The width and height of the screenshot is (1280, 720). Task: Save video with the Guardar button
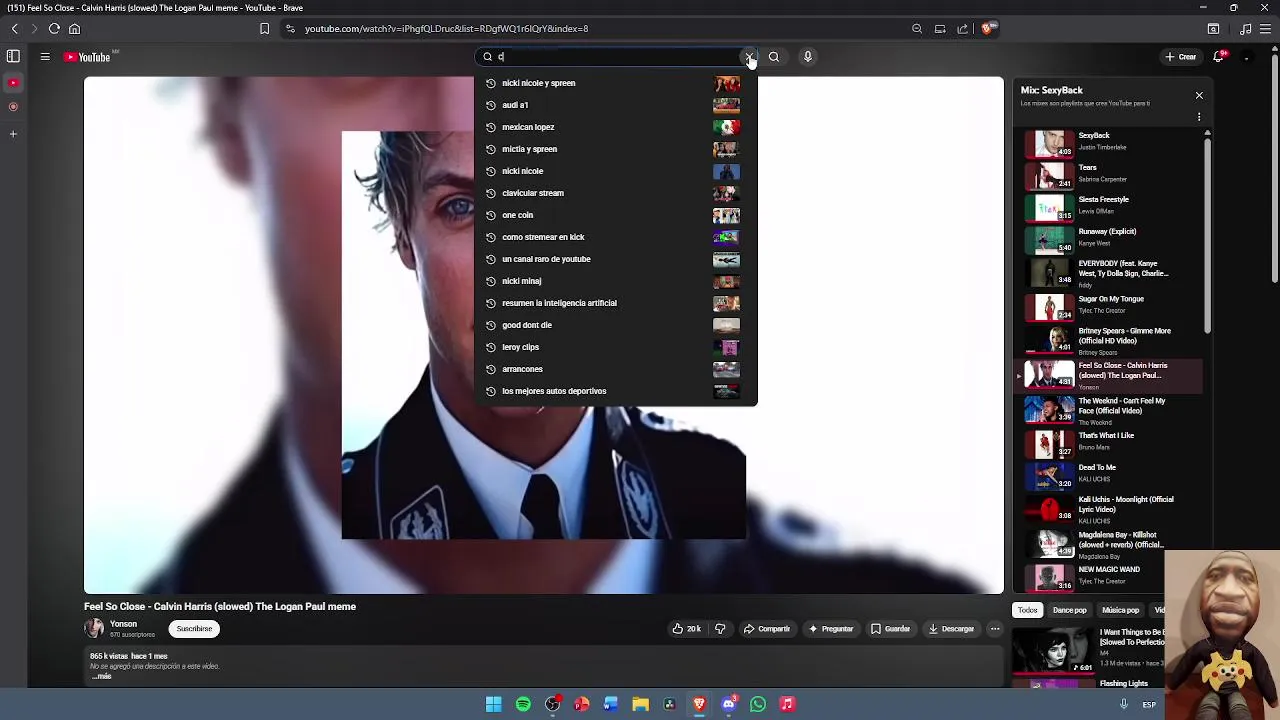(890, 629)
